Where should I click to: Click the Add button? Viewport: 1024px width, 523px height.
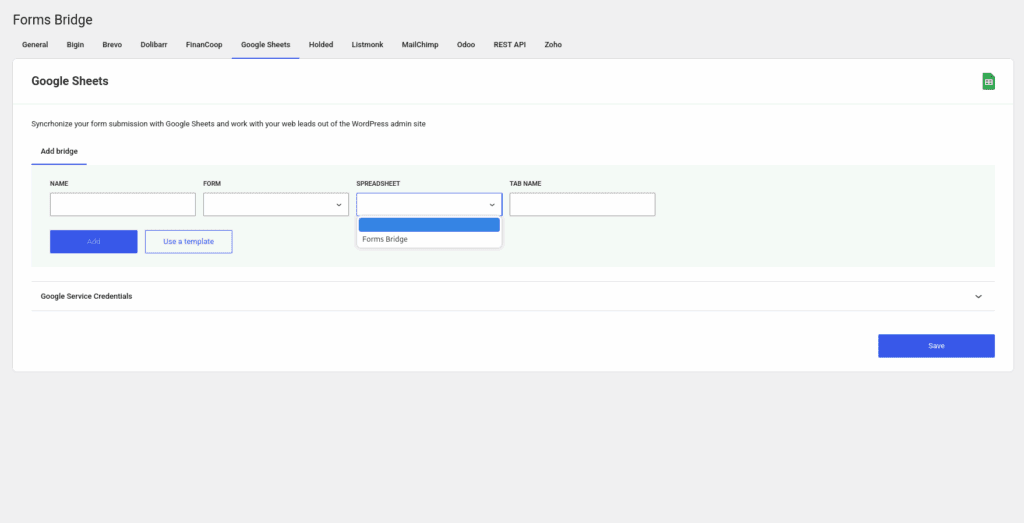click(93, 242)
